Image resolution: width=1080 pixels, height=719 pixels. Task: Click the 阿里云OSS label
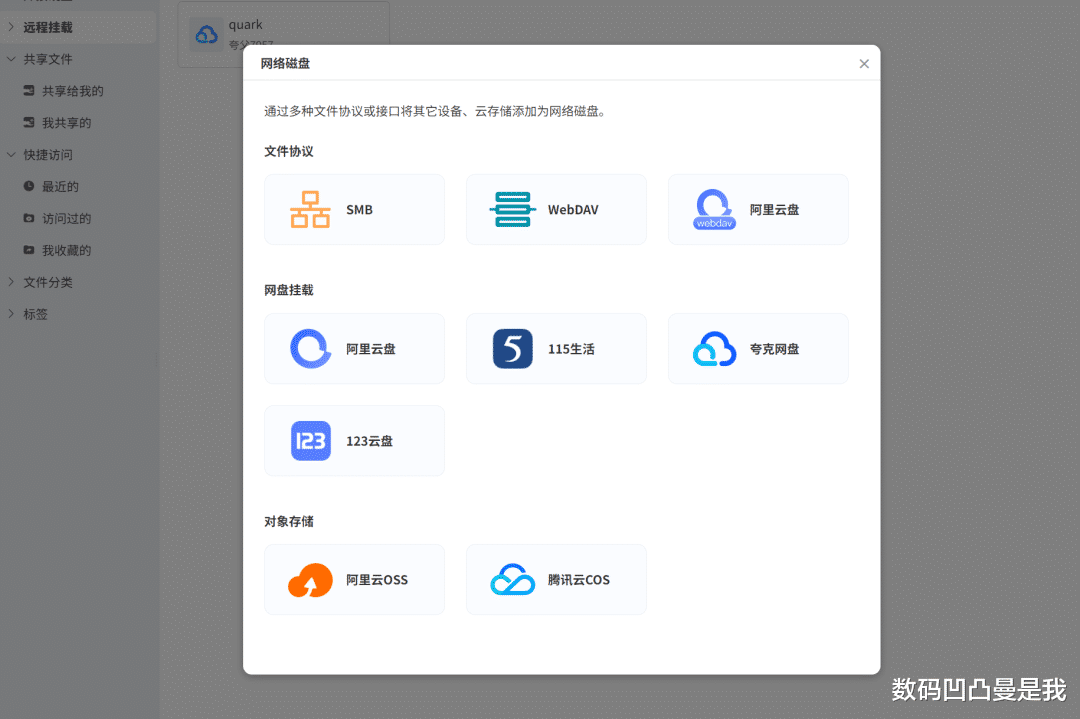coord(377,580)
